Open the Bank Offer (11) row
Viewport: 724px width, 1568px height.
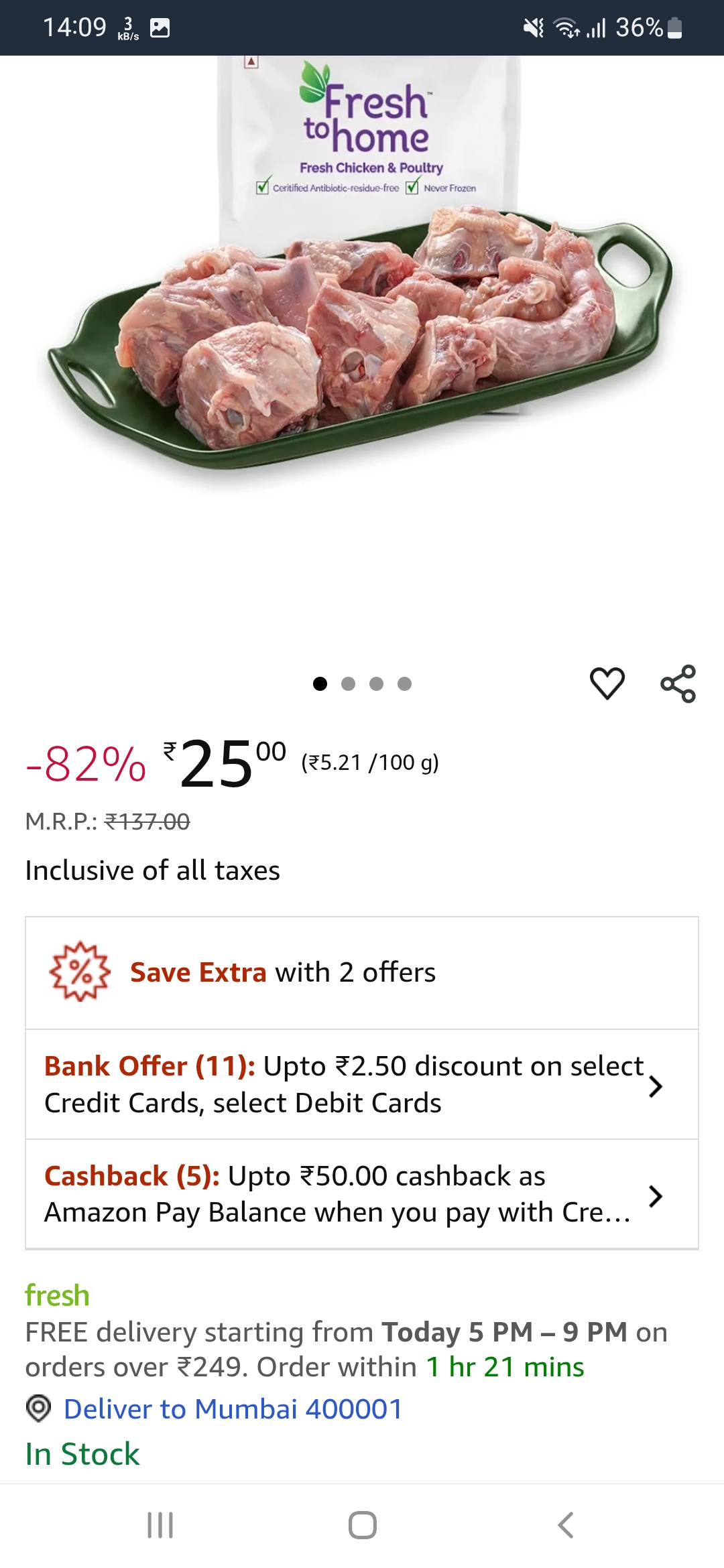click(x=342, y=1084)
